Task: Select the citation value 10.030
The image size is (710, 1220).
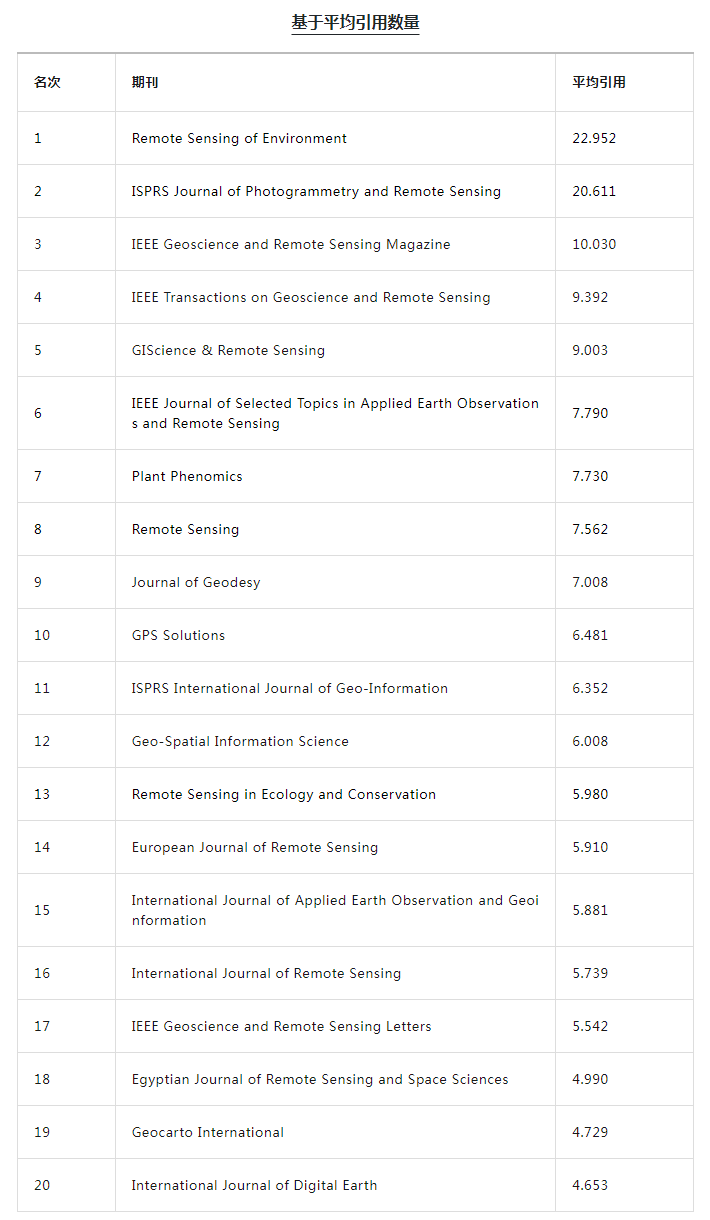Action: pyautogui.click(x=594, y=244)
